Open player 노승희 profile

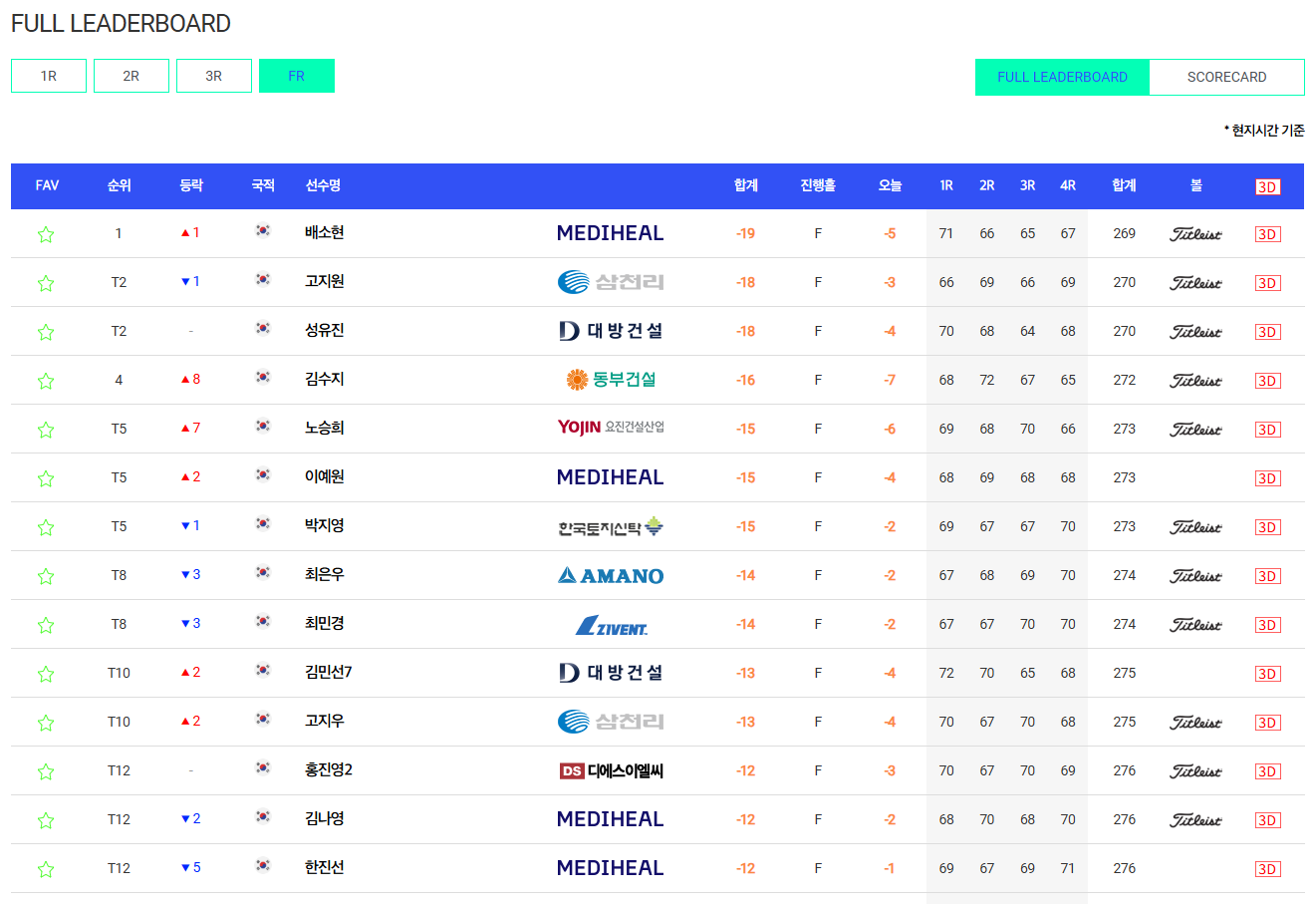pos(325,428)
